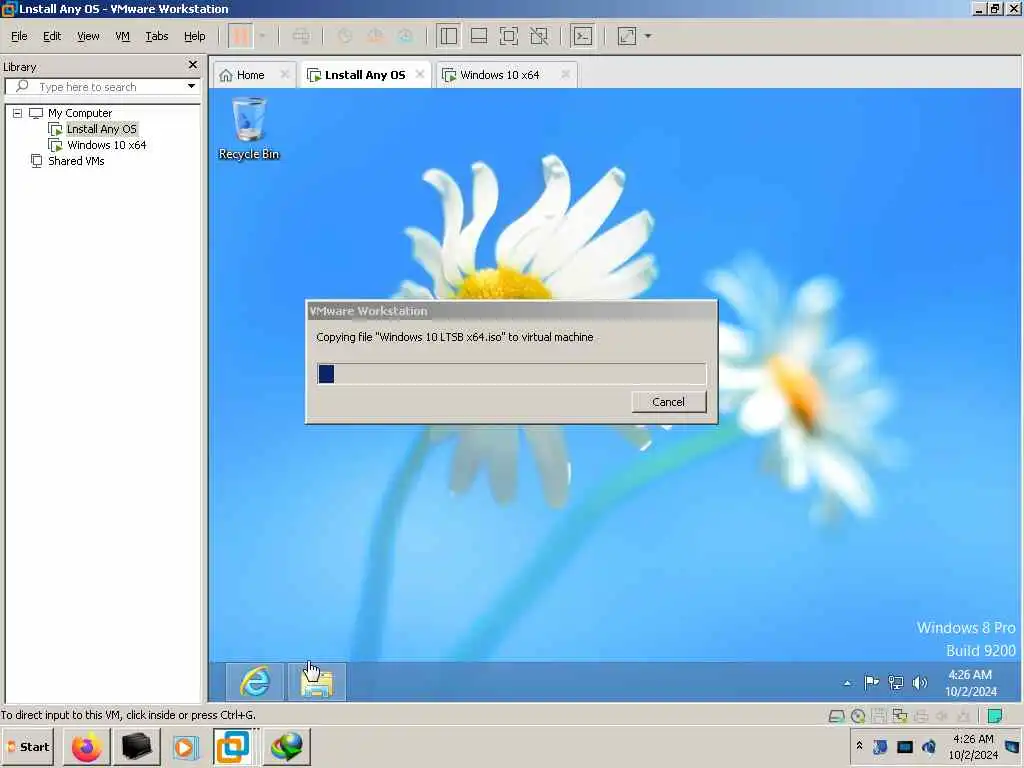Close the Library panel
The image size is (1024, 768).
coord(193,65)
